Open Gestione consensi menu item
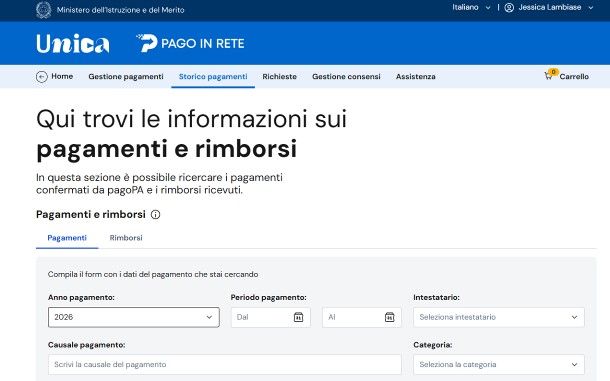 pos(346,77)
